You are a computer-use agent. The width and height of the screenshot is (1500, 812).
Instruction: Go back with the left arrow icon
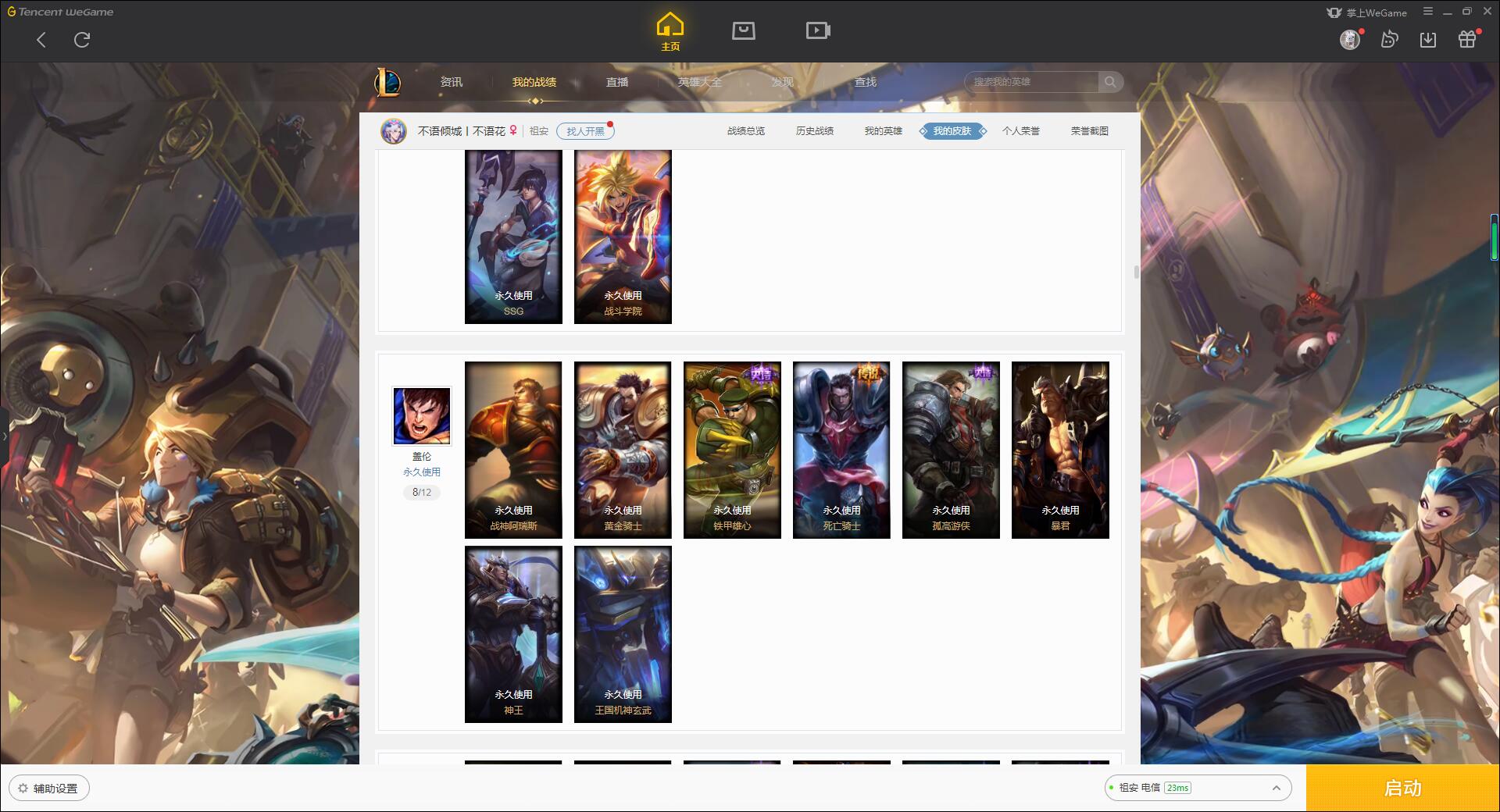[x=41, y=40]
